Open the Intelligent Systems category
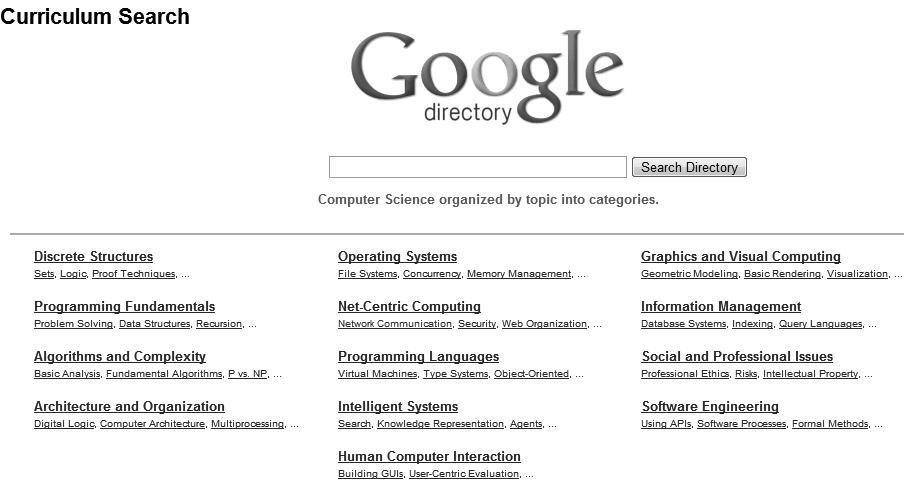The width and height of the screenshot is (904, 487). pos(398,407)
